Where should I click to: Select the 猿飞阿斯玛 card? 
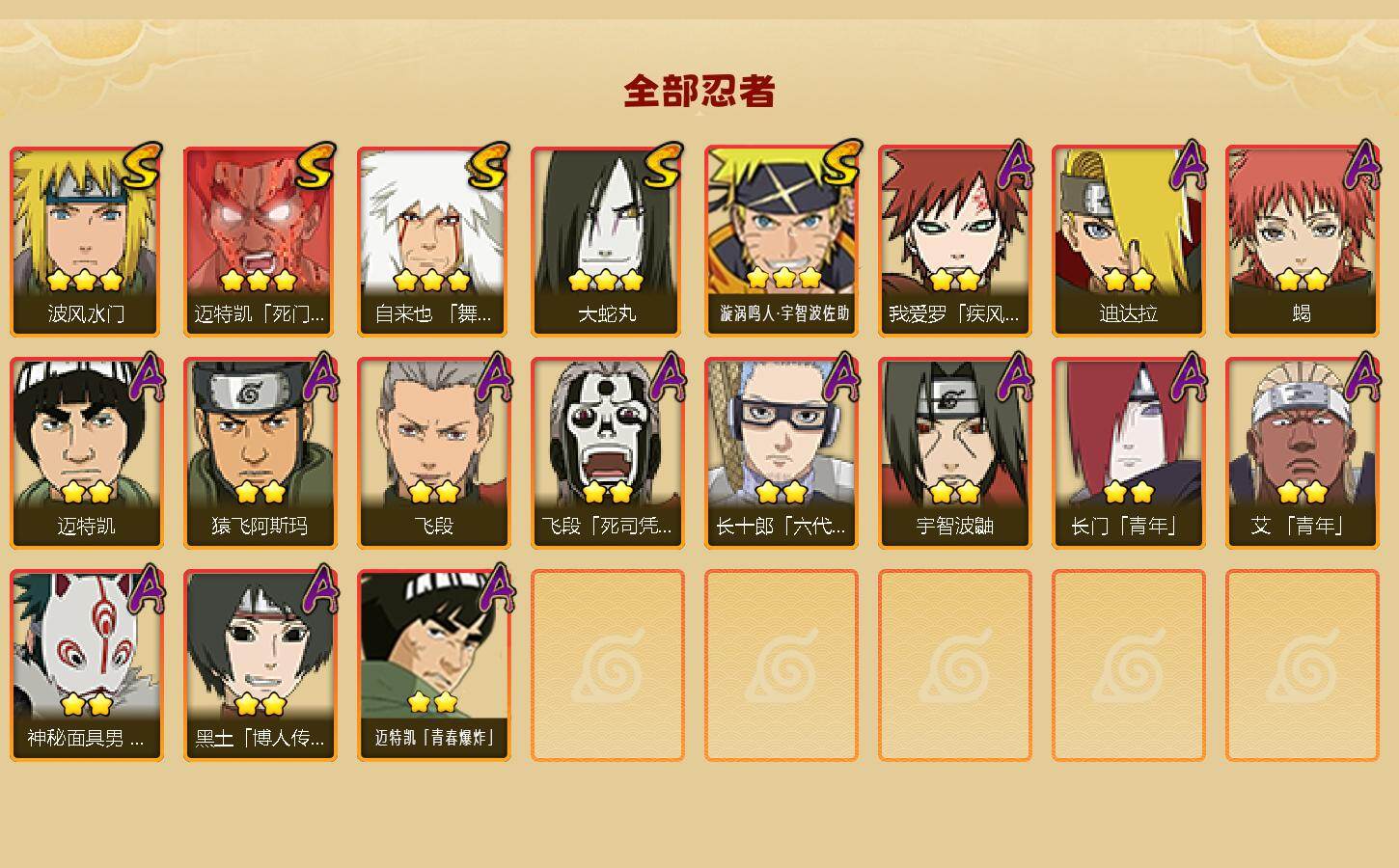[x=261, y=453]
